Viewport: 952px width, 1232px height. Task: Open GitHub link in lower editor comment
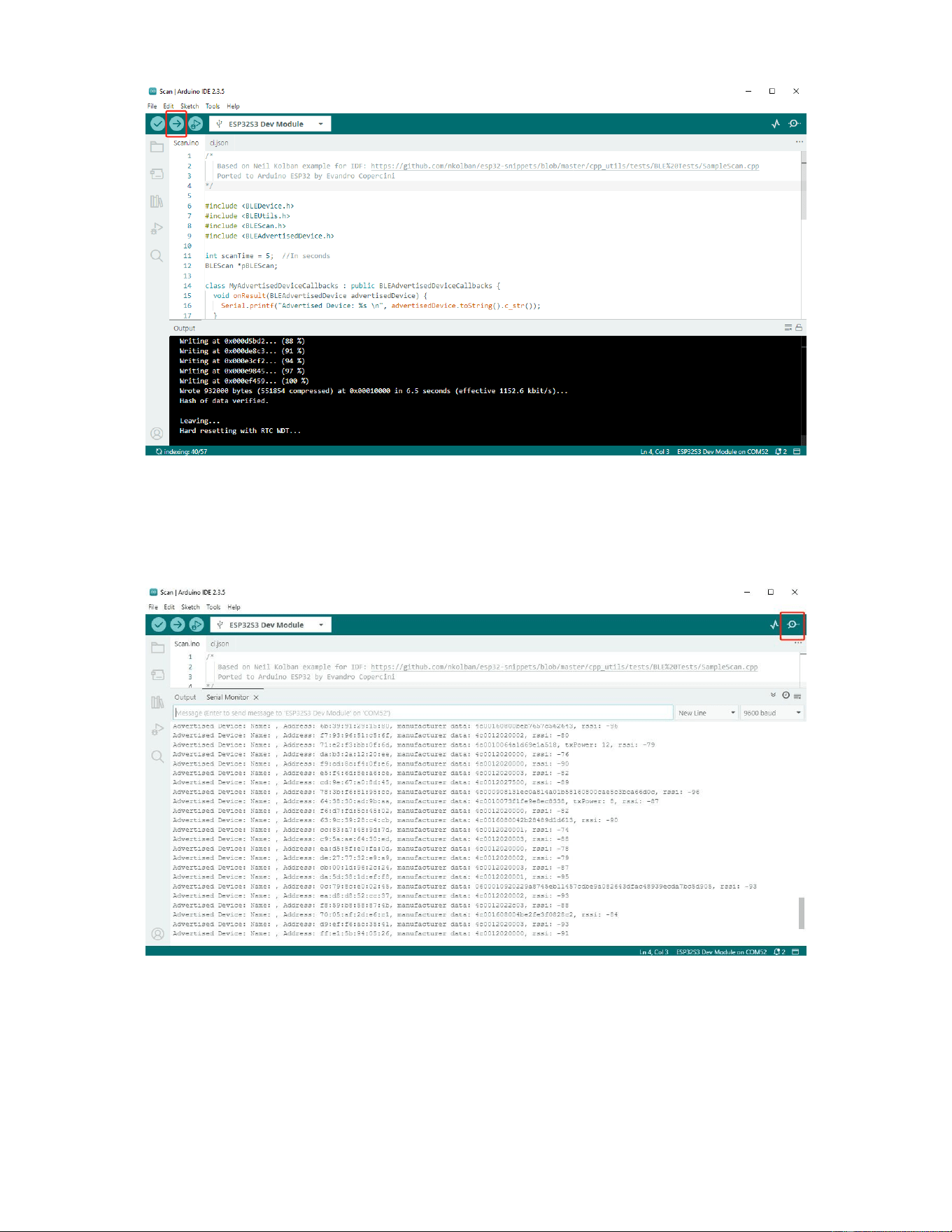(564, 667)
